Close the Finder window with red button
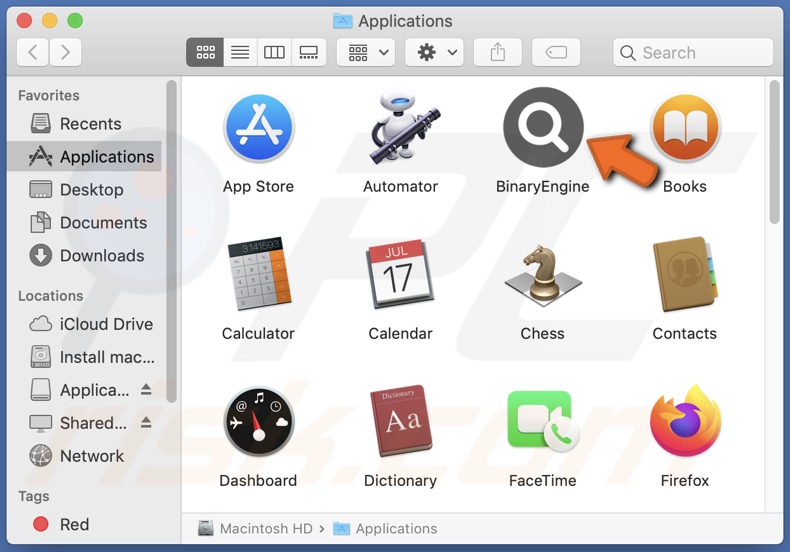The height and width of the screenshot is (552, 790). [x=24, y=21]
